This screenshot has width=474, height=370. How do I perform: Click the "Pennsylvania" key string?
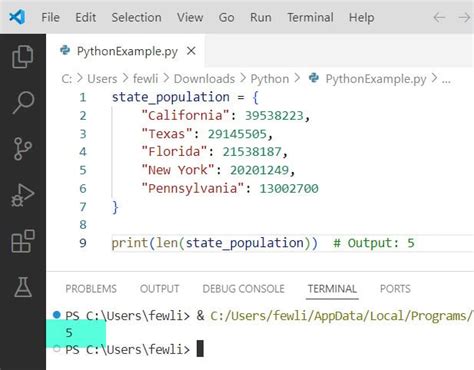point(193,189)
